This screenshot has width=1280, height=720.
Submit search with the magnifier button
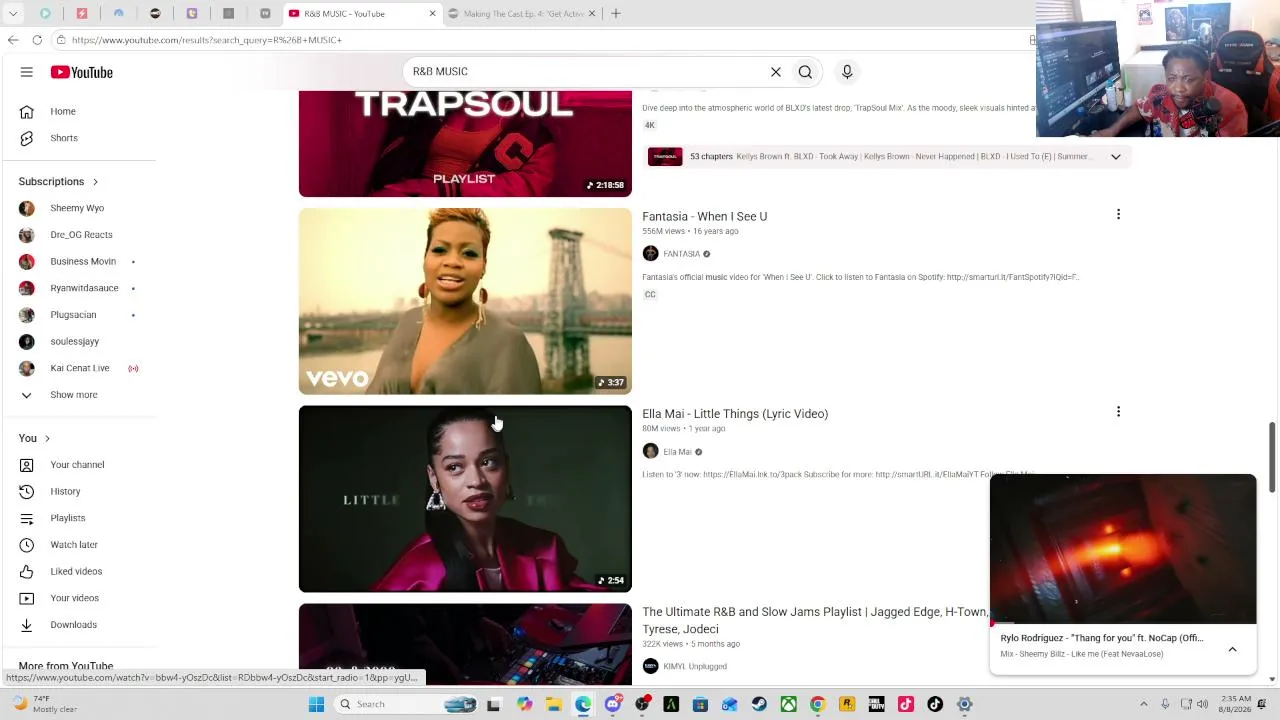805,72
